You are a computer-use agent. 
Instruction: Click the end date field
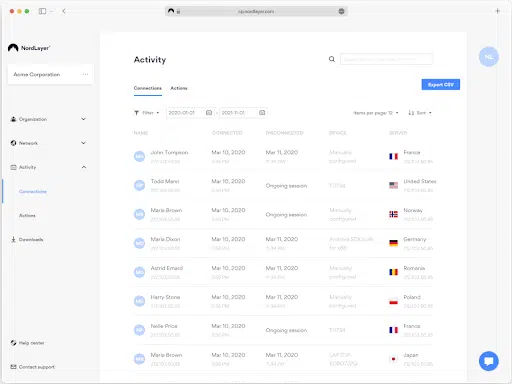coord(243,113)
